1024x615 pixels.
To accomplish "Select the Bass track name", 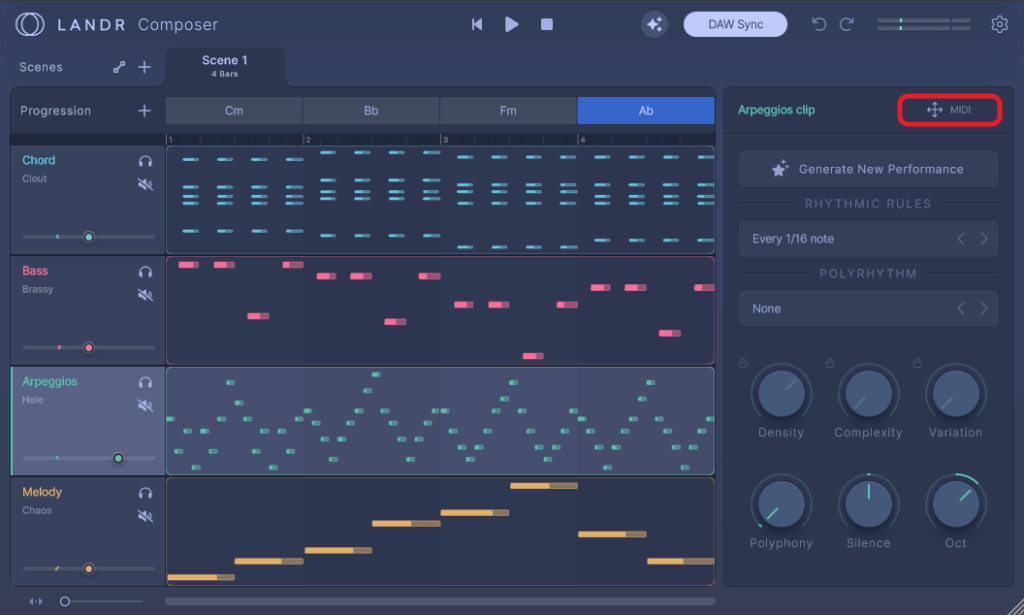I will 35,270.
